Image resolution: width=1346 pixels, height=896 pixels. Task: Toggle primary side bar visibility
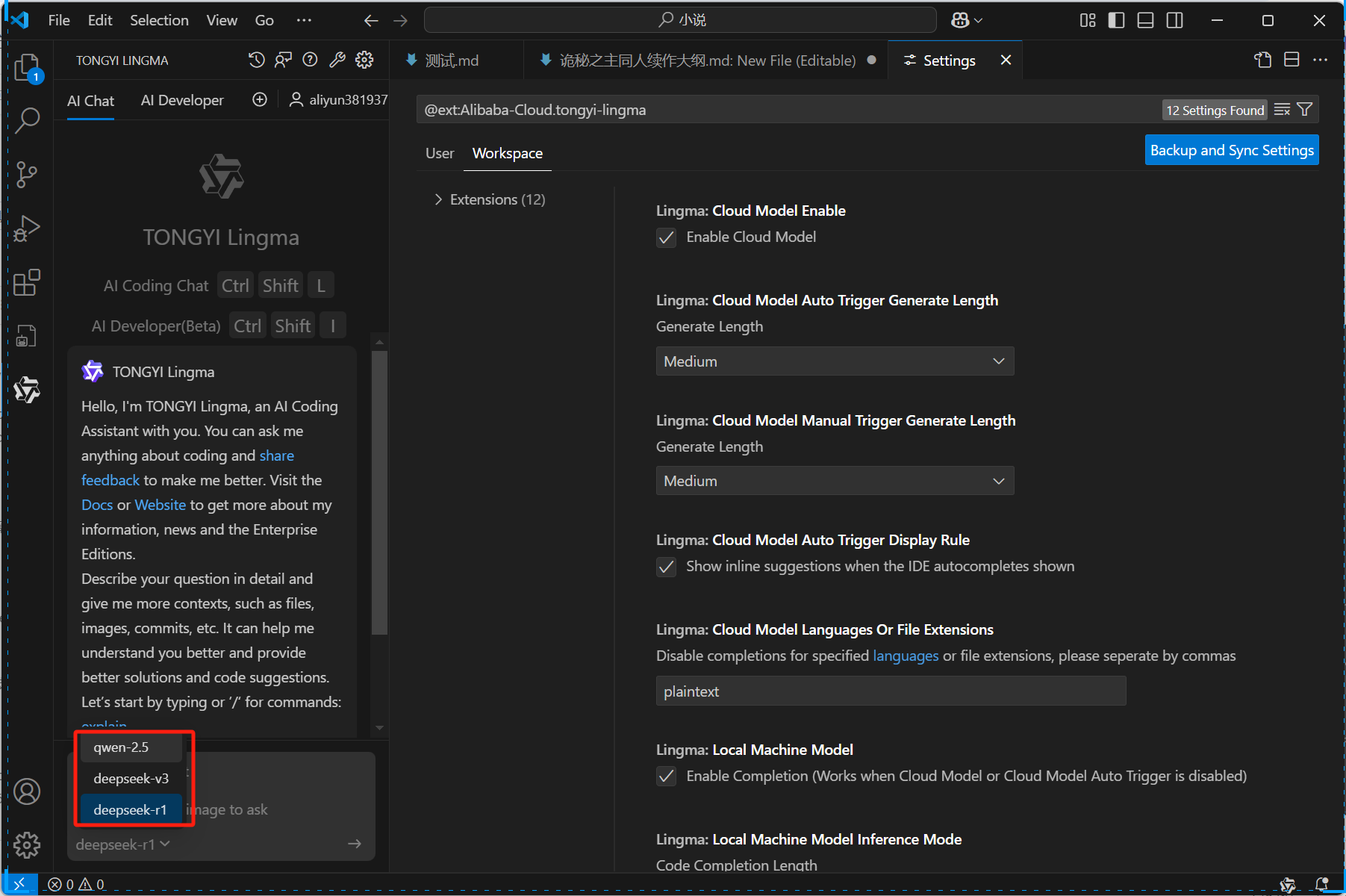[1117, 21]
